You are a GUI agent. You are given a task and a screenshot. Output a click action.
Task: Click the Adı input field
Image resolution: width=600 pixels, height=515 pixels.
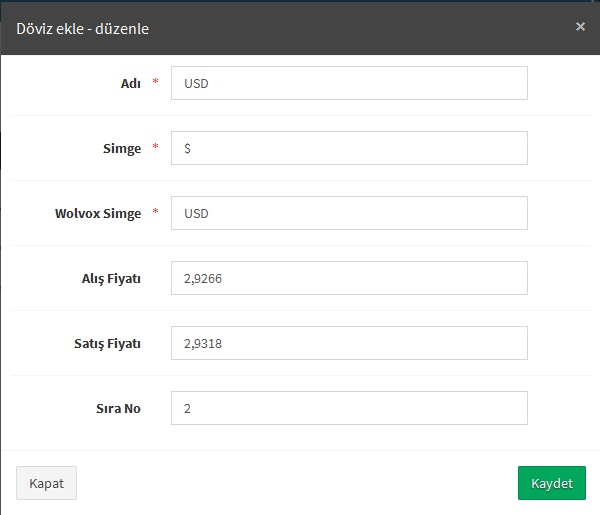pos(349,83)
